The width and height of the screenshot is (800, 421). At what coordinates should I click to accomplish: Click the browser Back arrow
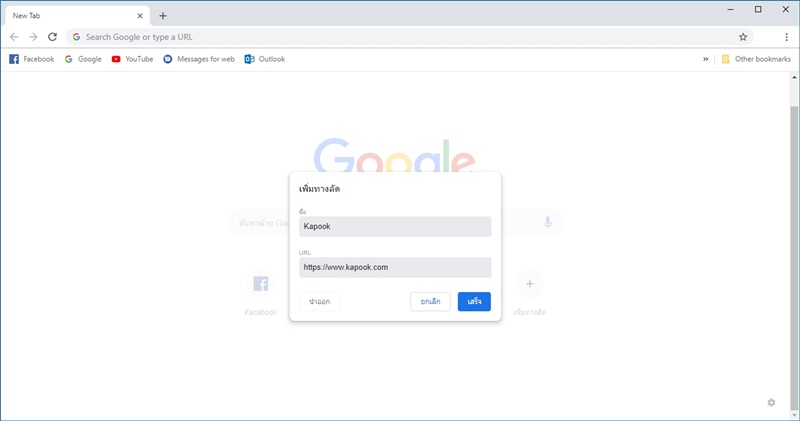(x=14, y=37)
